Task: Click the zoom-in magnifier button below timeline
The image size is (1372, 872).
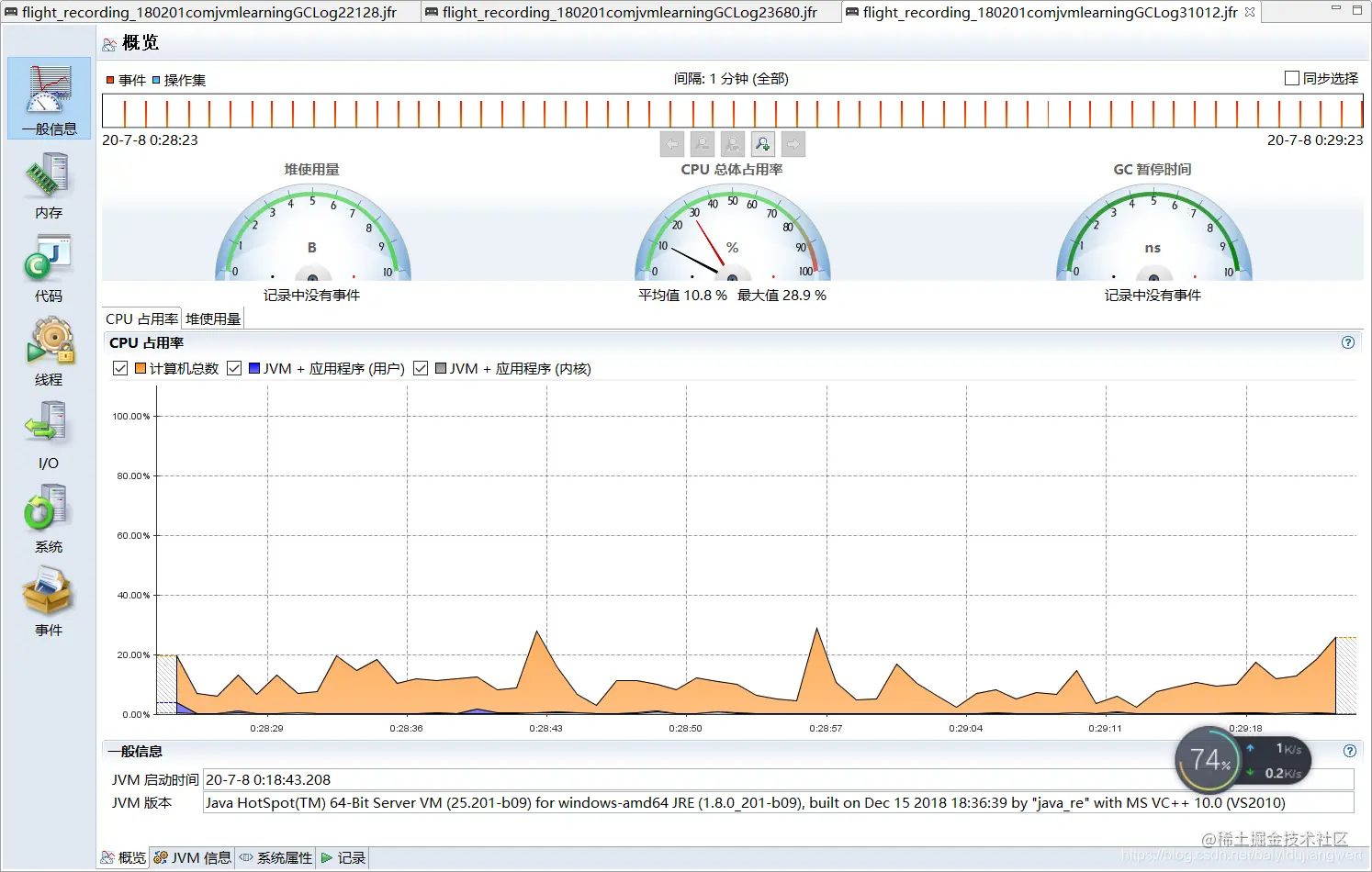Action: point(762,144)
